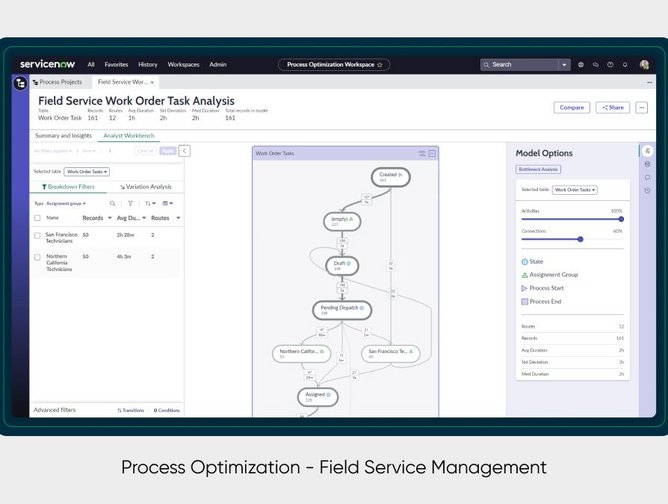Toggle Assignment Group legend option
Image resolution: width=668 pixels, height=504 pixels.
[550, 275]
